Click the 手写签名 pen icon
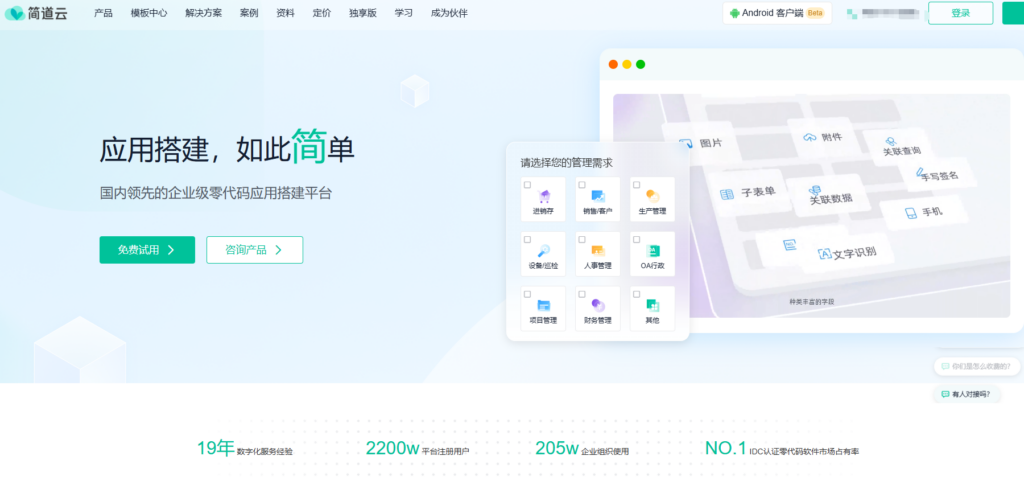 [x=921, y=173]
